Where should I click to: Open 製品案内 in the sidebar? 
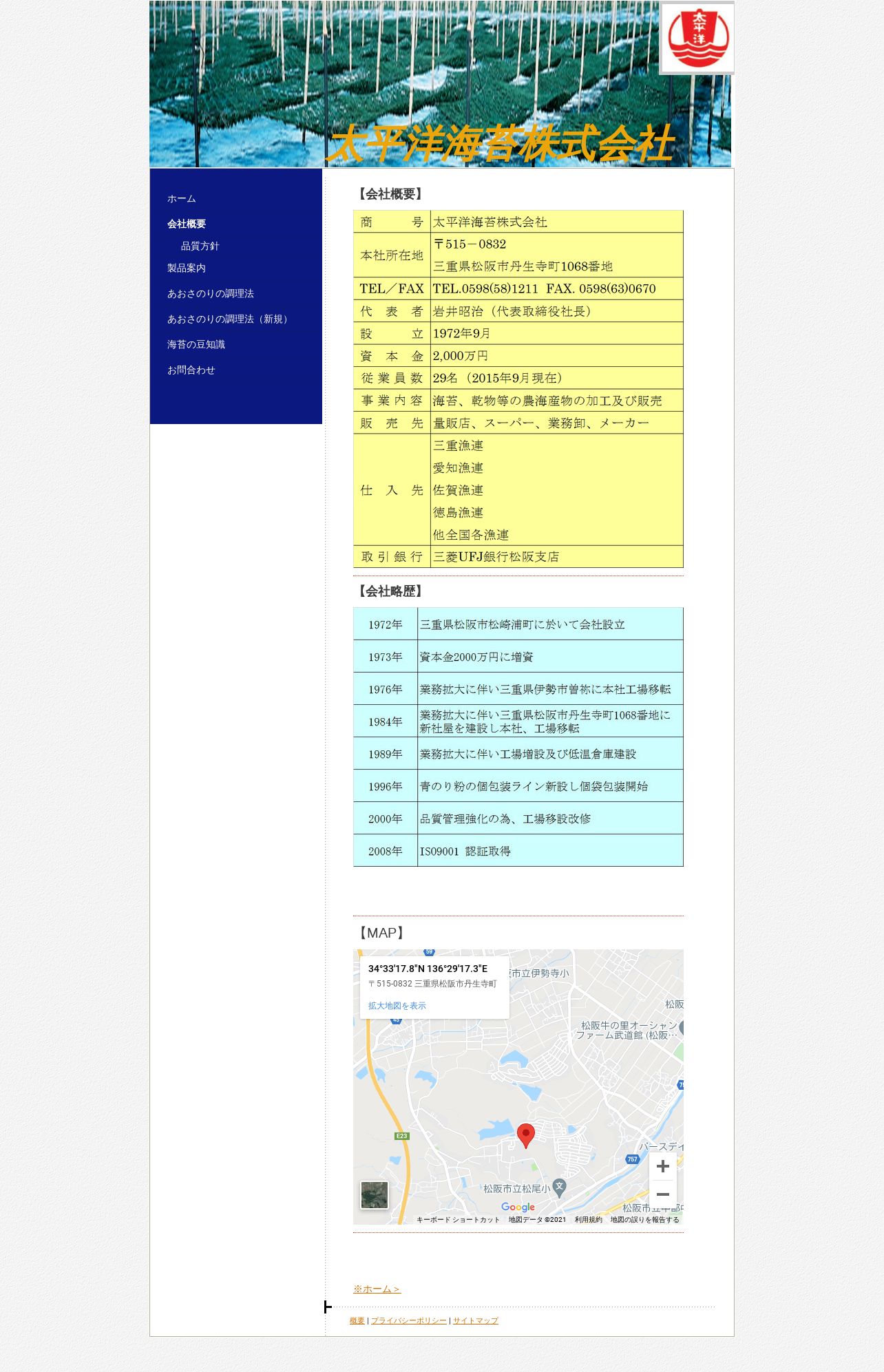click(187, 268)
